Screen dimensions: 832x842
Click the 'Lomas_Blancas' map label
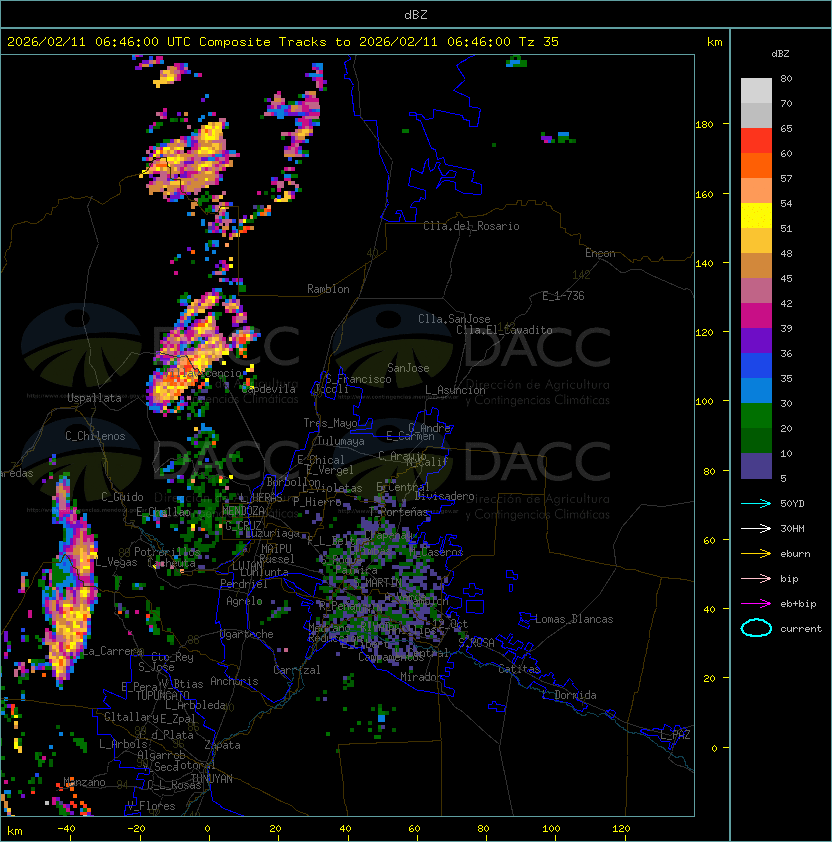click(x=574, y=619)
